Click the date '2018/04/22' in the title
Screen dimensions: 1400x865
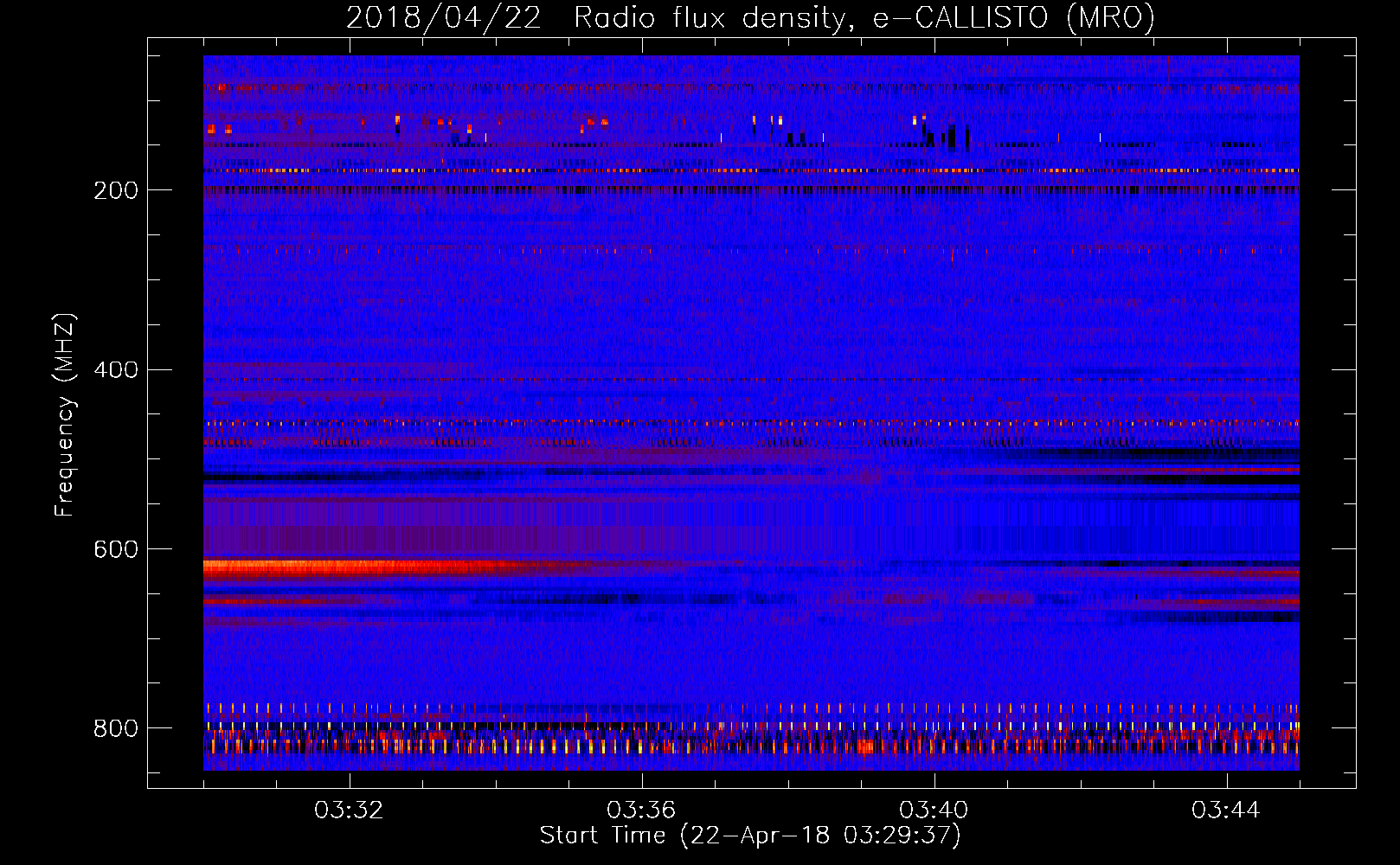[x=444, y=18]
